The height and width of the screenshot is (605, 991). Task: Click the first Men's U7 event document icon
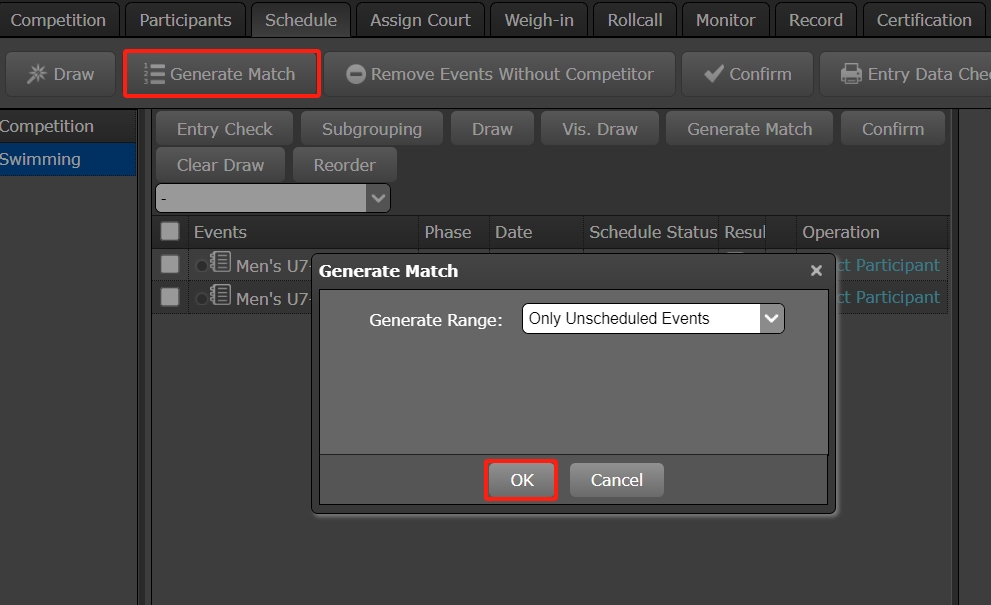pyautogui.click(x=221, y=264)
